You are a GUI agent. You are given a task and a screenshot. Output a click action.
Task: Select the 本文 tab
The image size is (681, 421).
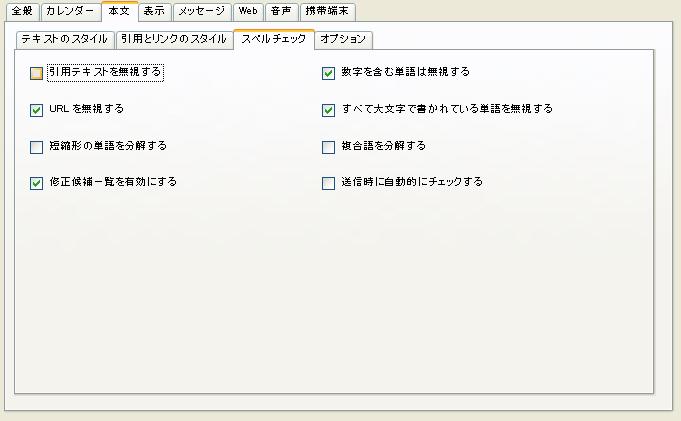[x=119, y=11]
